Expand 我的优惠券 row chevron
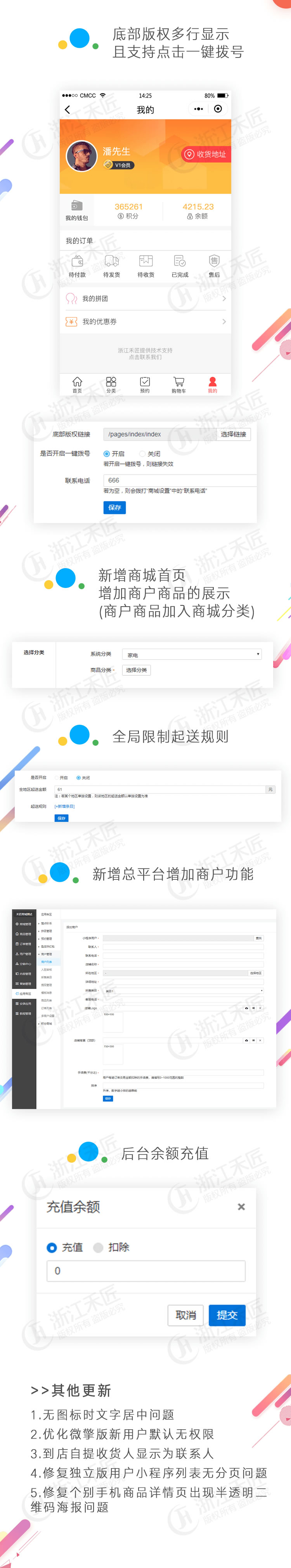Screen dimensions: 291x1568 coord(224,321)
